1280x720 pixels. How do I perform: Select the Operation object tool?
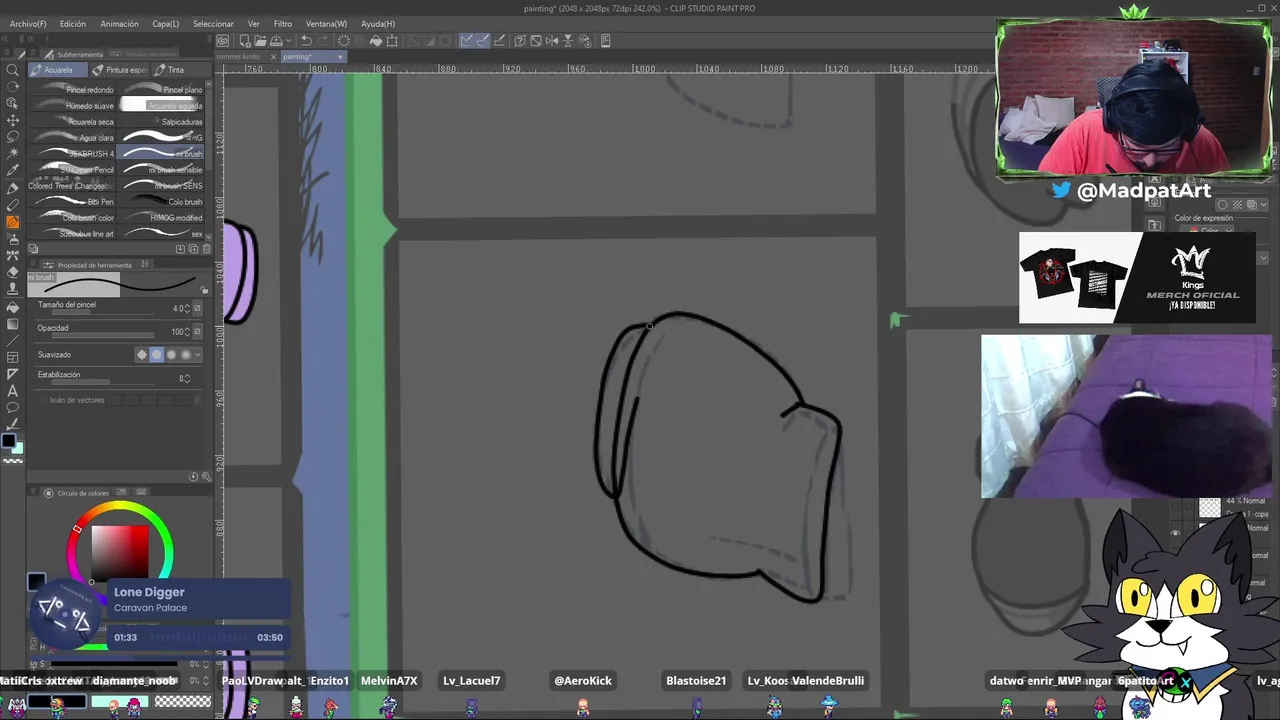[x=12, y=104]
